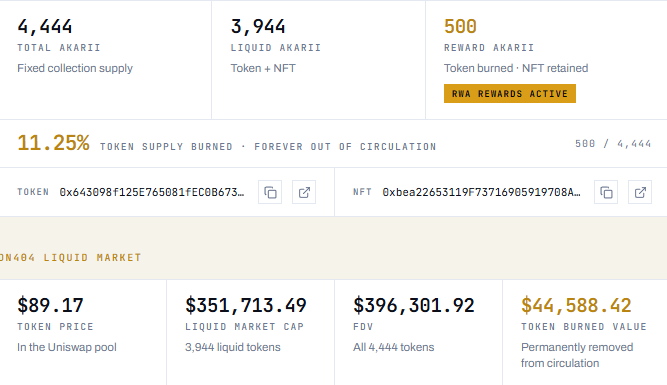Click '3,944 liquid tokens' description
Screen dimensions: 667x385
click(x=233, y=347)
